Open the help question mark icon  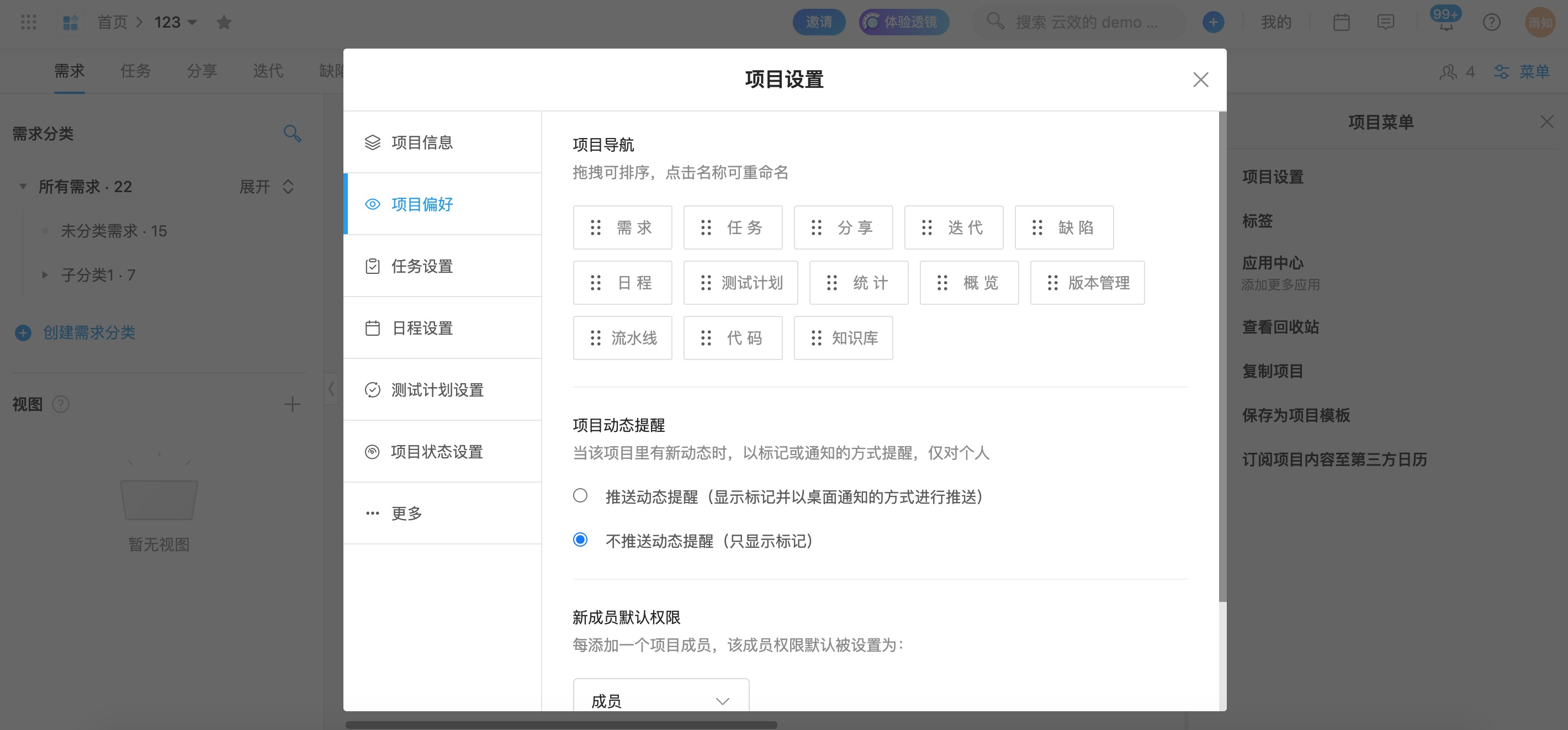coord(1491,23)
